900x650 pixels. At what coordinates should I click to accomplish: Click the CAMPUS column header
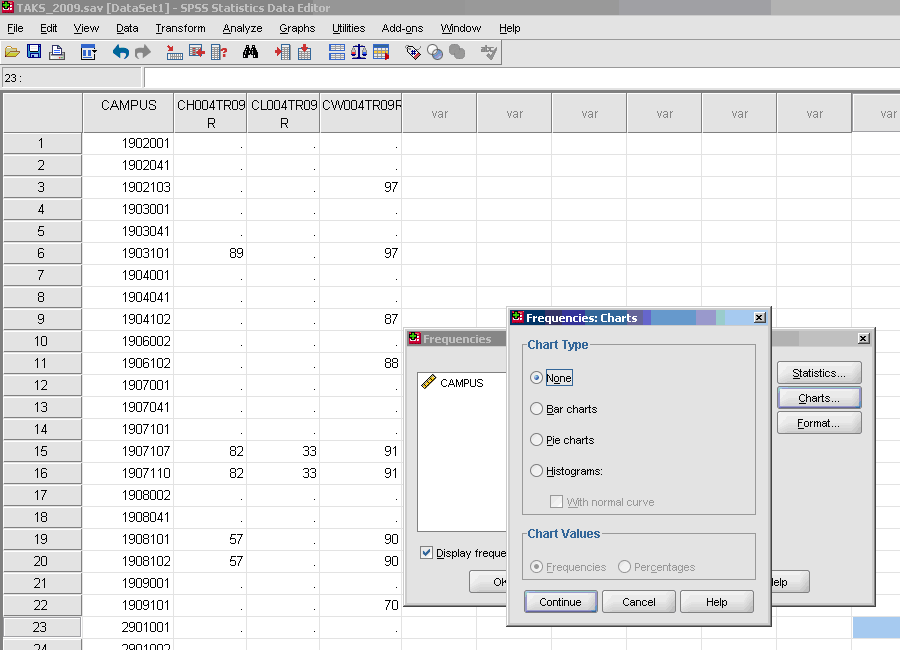click(x=129, y=113)
